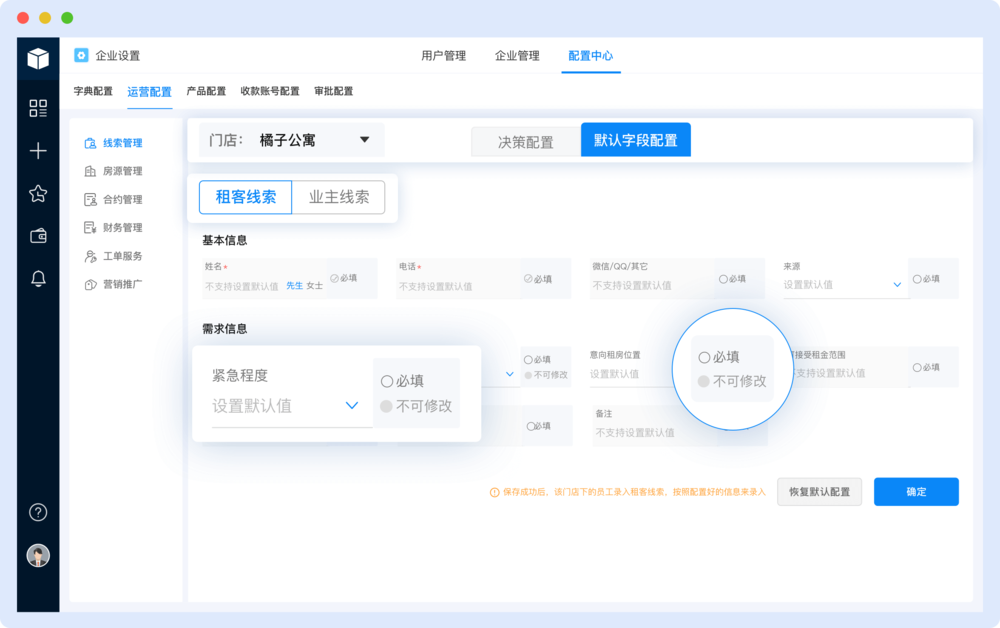The height and width of the screenshot is (628, 1000).
Task: Click the help question mark icon
Action: [38, 512]
